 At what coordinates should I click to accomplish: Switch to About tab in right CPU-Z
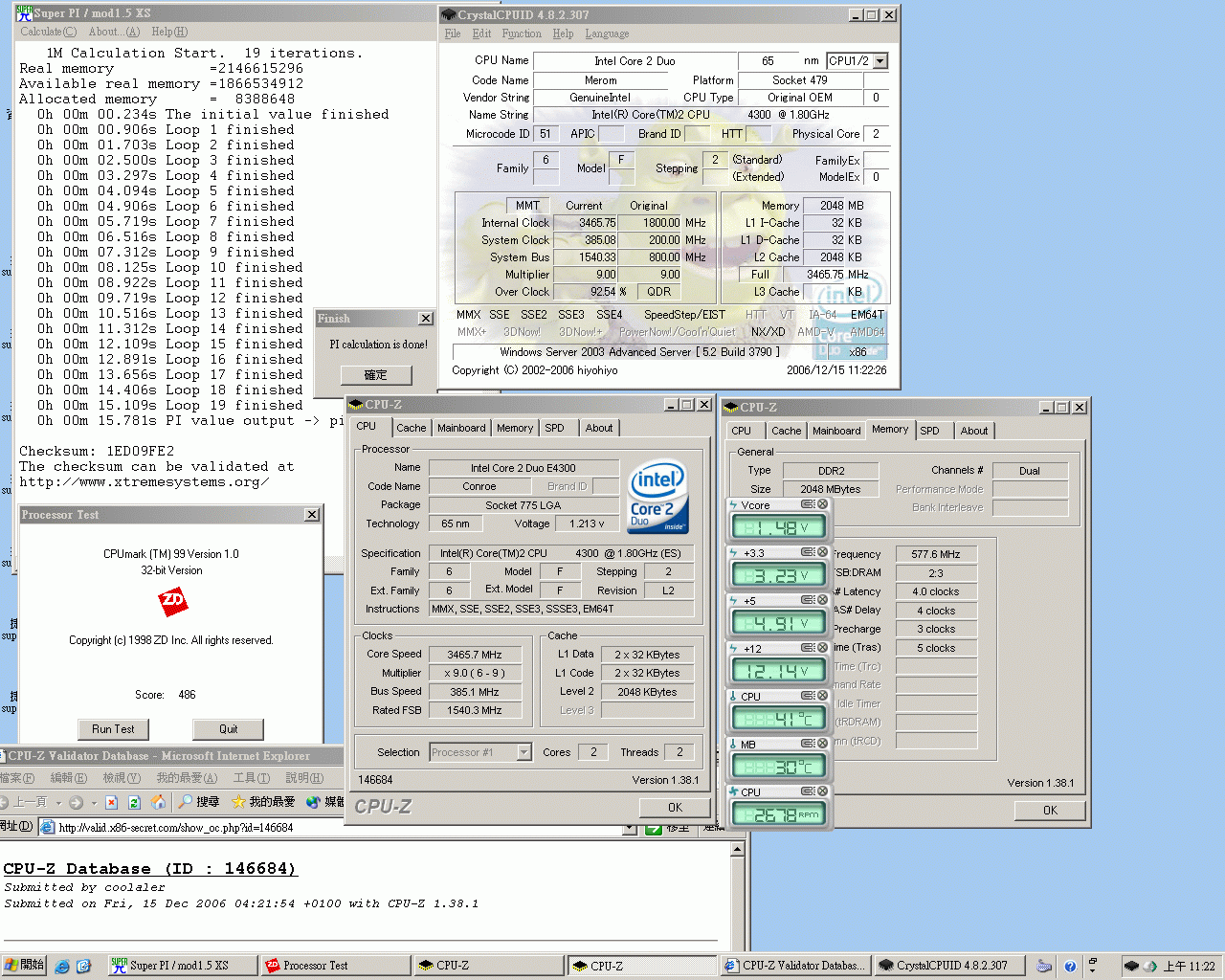click(x=974, y=431)
